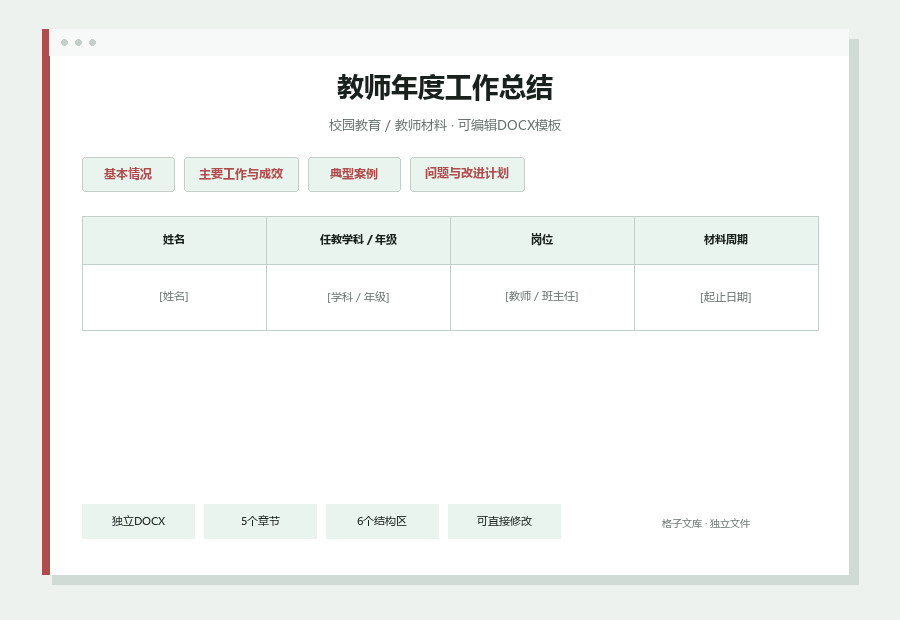The width and height of the screenshot is (900, 620).
Task: Click the [起止日期] placeholder cell
Action: 726,297
